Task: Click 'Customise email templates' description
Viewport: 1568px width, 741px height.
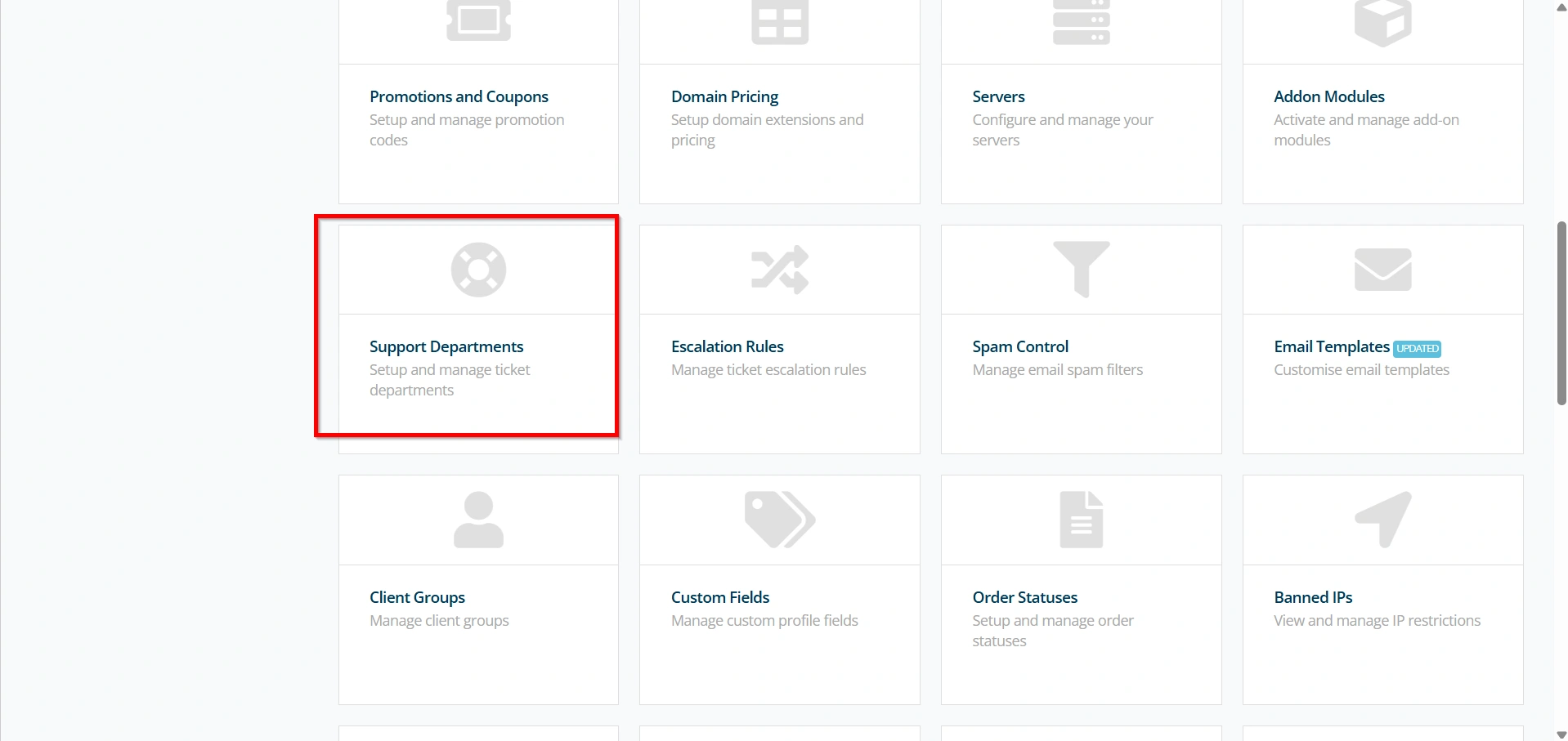Action: (x=1361, y=370)
